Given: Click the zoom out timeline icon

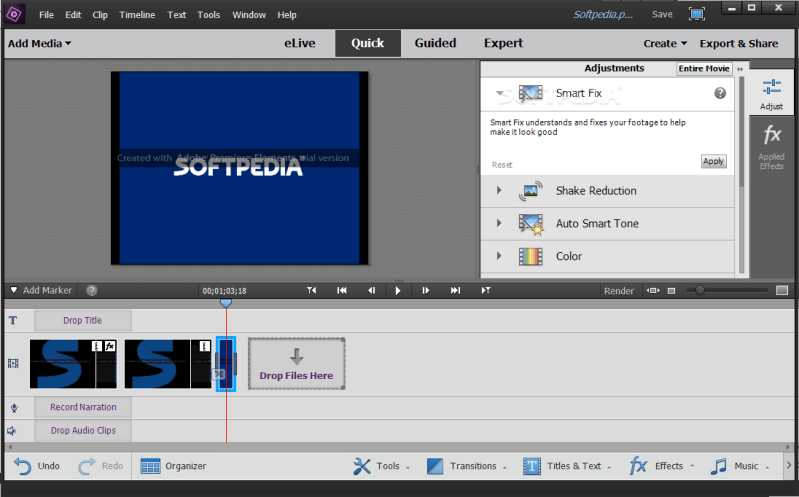Looking at the screenshot, I should coord(672,291).
